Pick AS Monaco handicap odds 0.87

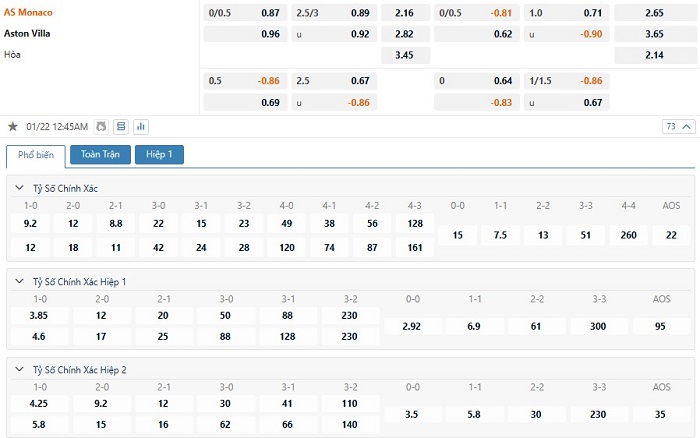[x=270, y=13]
